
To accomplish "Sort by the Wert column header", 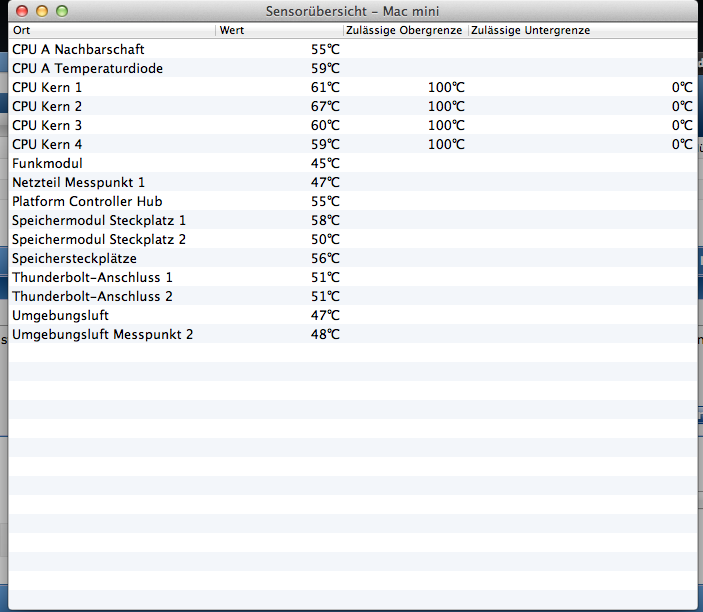I will 279,30.
